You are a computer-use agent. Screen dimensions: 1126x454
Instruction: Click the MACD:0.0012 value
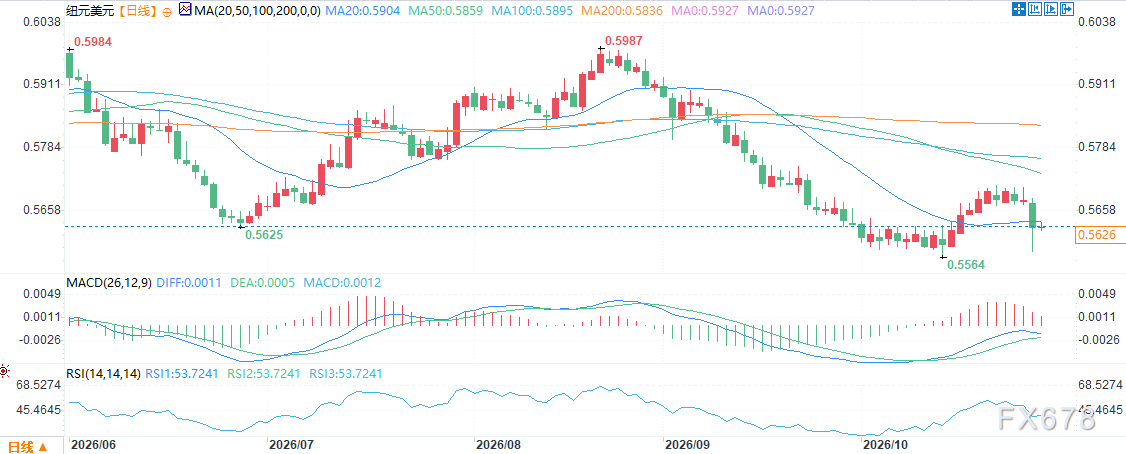[x=343, y=283]
